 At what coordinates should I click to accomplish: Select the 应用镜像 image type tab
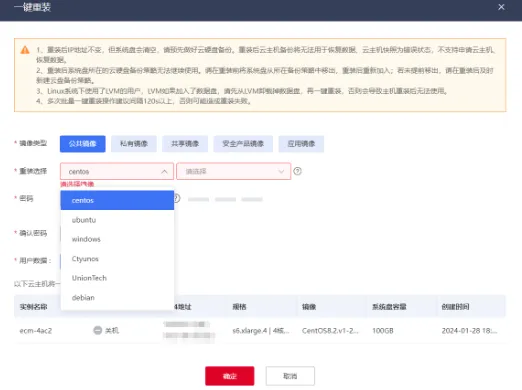point(301,144)
